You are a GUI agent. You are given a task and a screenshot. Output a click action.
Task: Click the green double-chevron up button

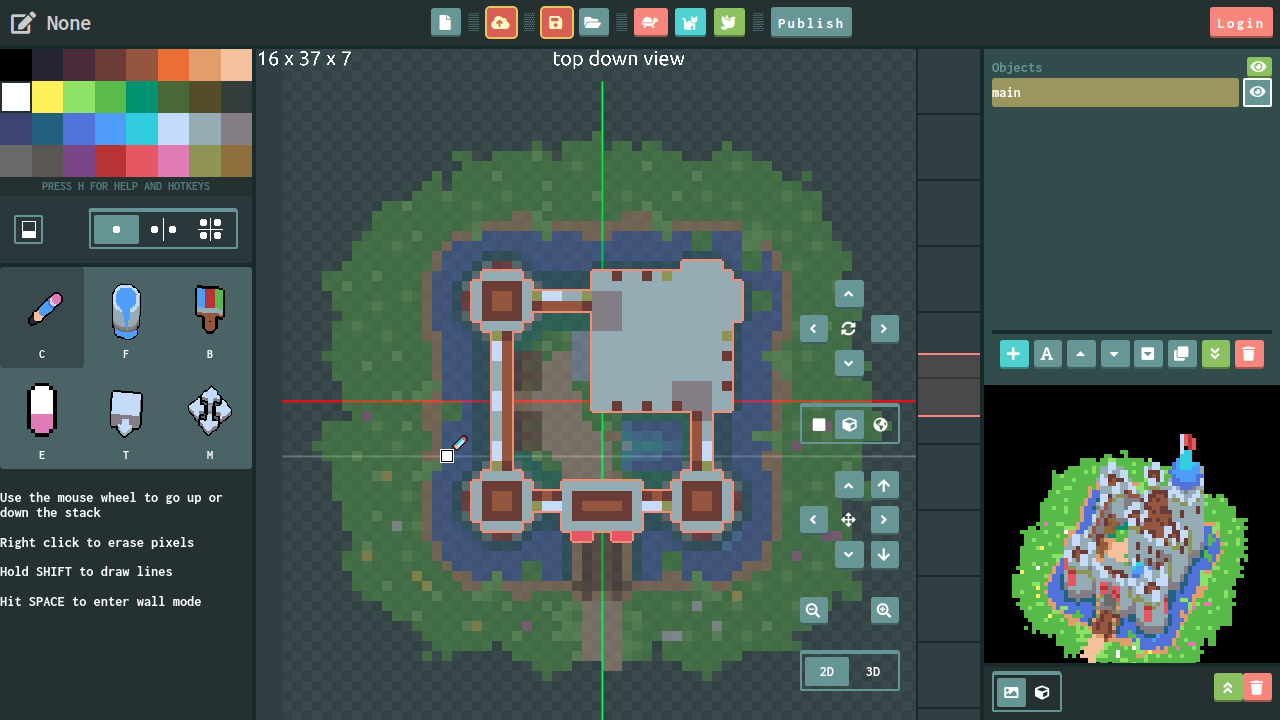pos(1227,687)
